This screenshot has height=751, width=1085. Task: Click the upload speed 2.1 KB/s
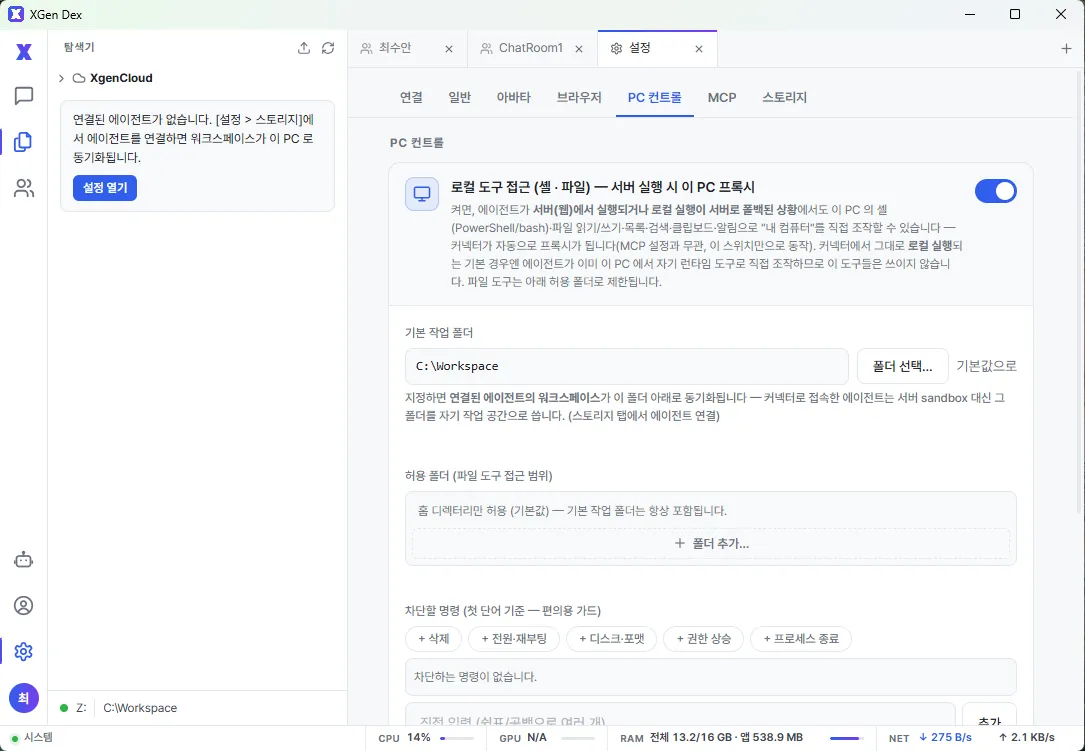pos(1027,738)
